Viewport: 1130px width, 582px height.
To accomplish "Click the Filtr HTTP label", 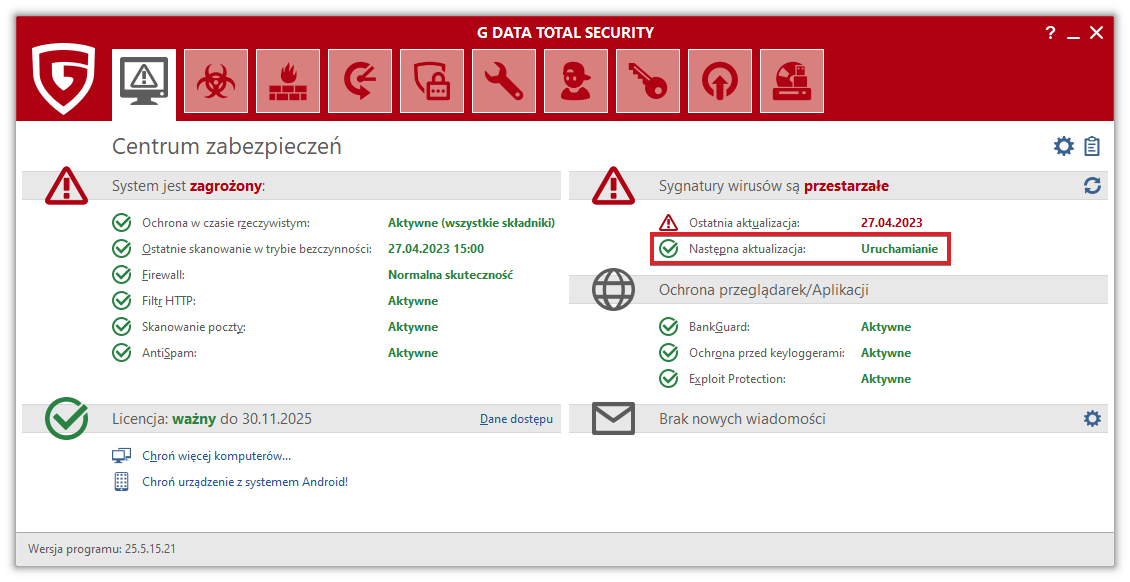I will 169,301.
